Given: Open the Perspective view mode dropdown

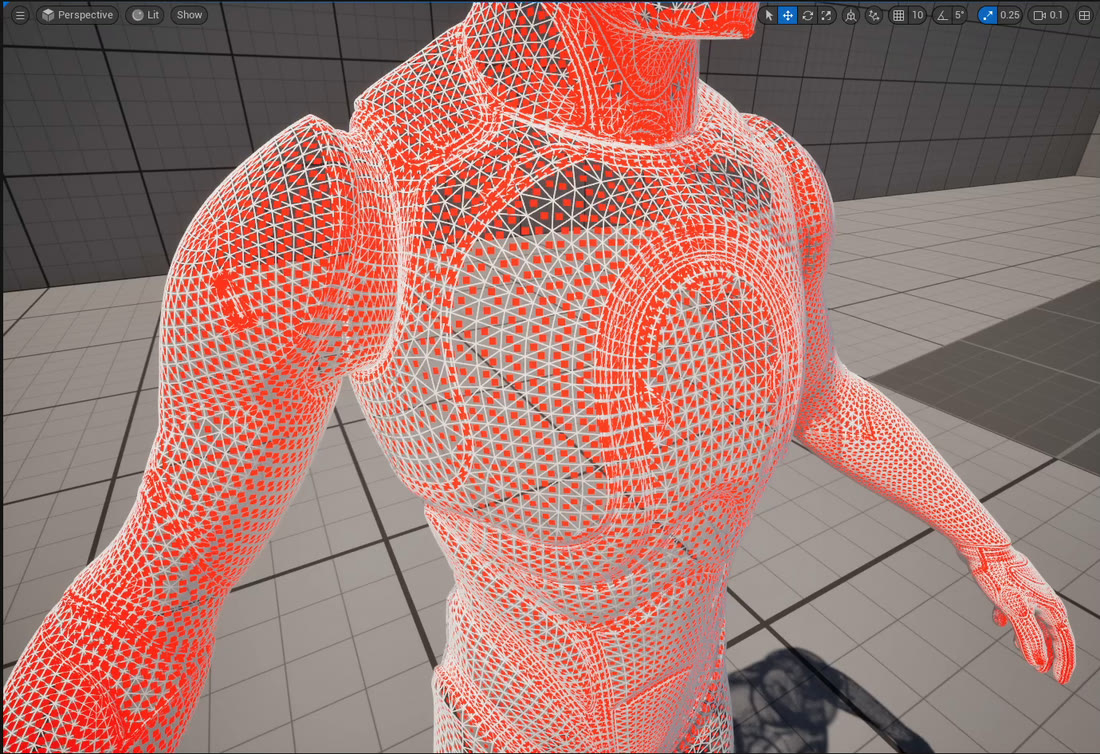Looking at the screenshot, I should click(x=77, y=15).
